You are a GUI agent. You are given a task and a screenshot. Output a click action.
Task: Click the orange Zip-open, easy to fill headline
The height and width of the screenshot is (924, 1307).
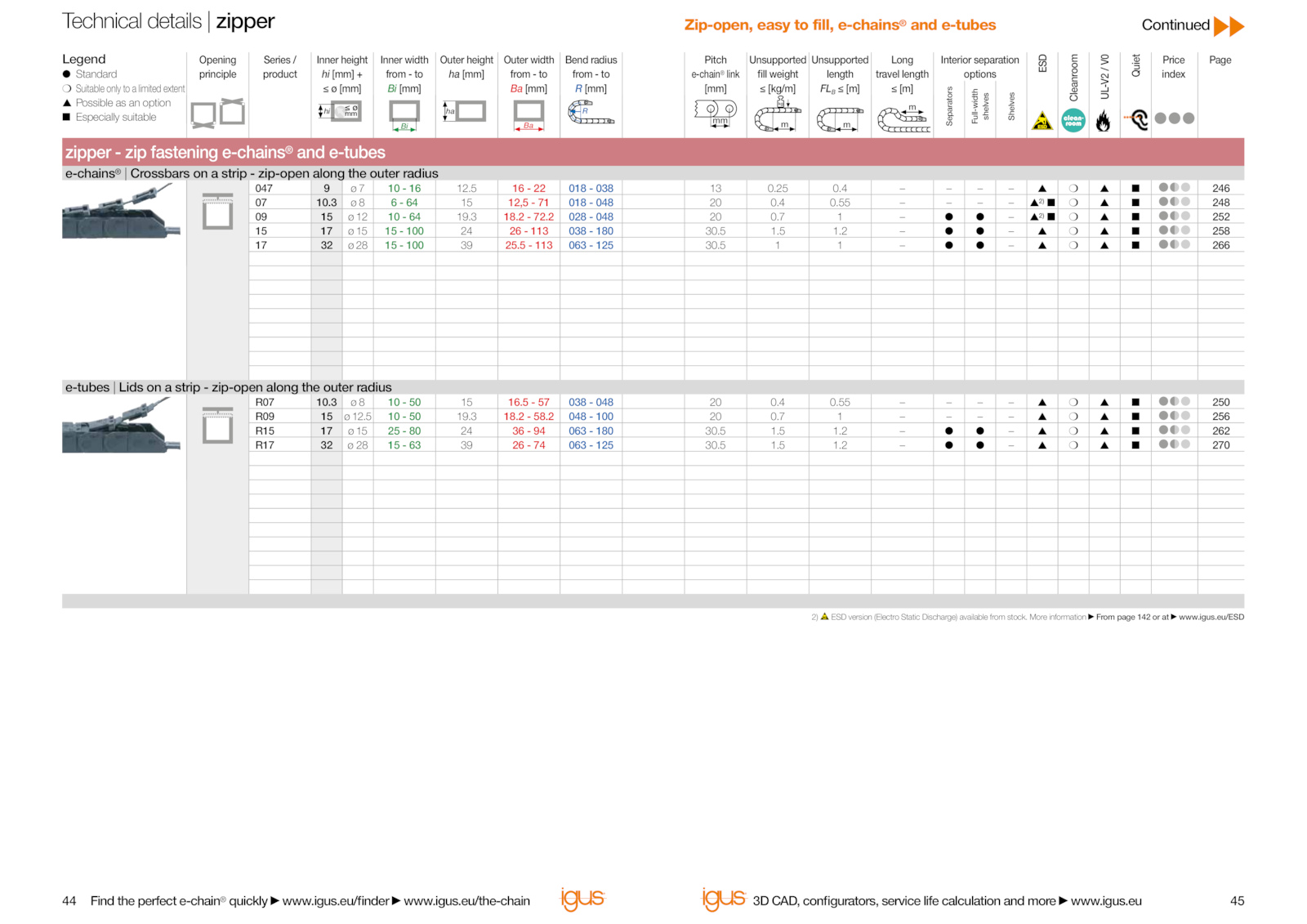840,25
